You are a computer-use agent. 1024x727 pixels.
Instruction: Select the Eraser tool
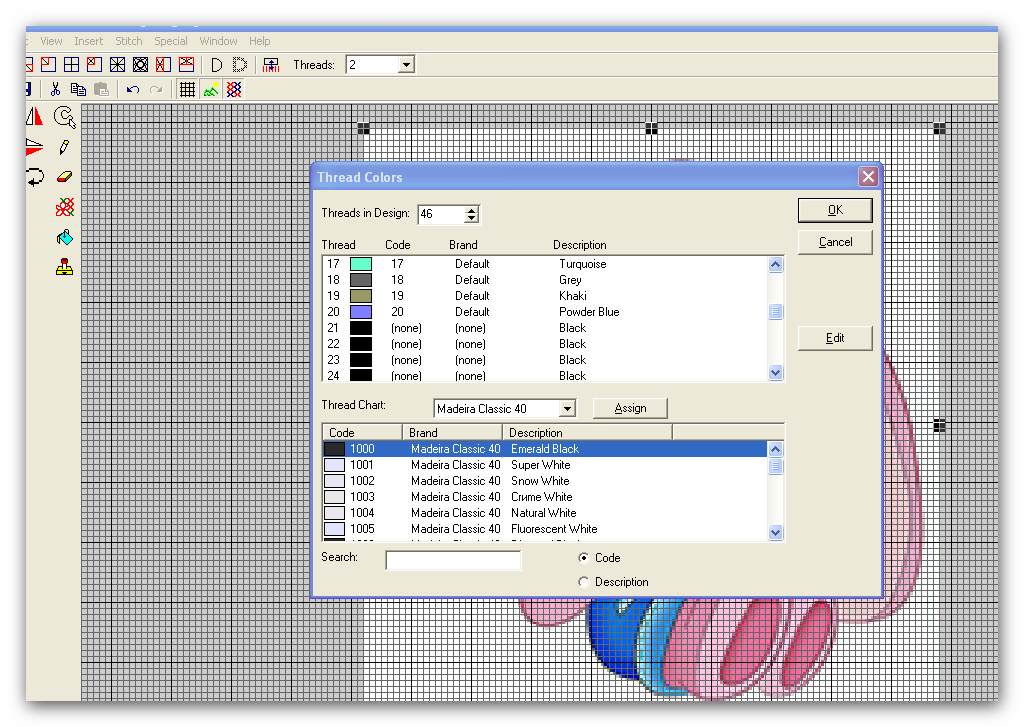click(65, 177)
